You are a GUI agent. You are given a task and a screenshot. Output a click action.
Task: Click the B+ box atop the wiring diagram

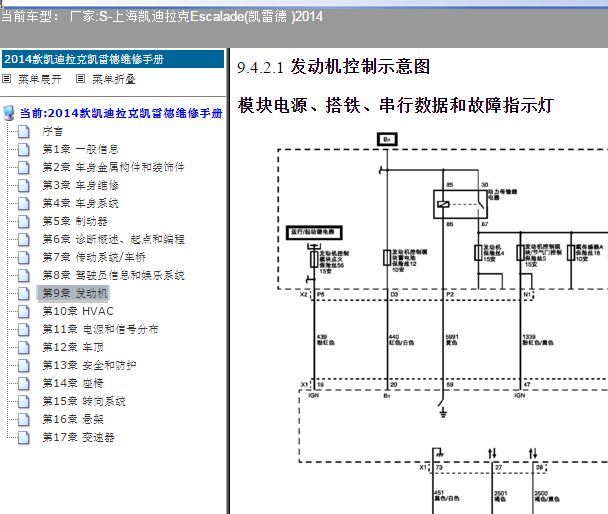coord(387,140)
